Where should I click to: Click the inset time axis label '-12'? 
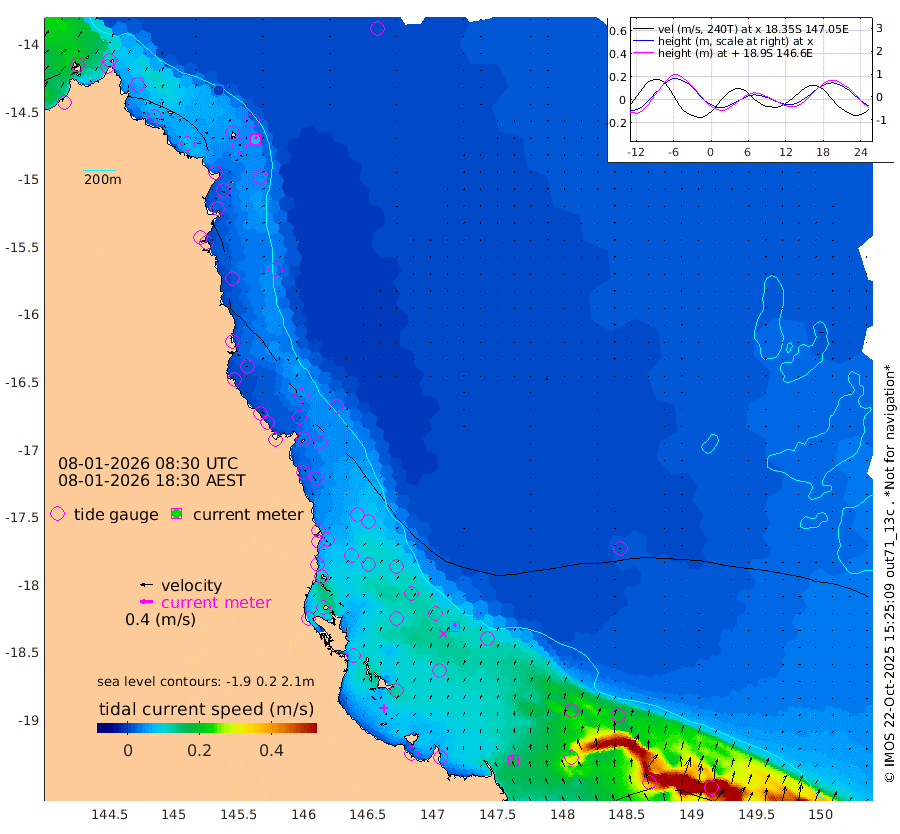(637, 152)
